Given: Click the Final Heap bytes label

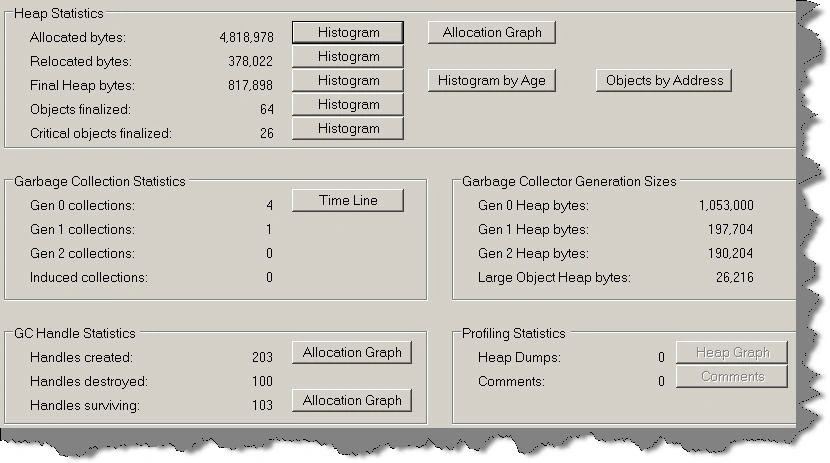Looking at the screenshot, I should coord(82,85).
